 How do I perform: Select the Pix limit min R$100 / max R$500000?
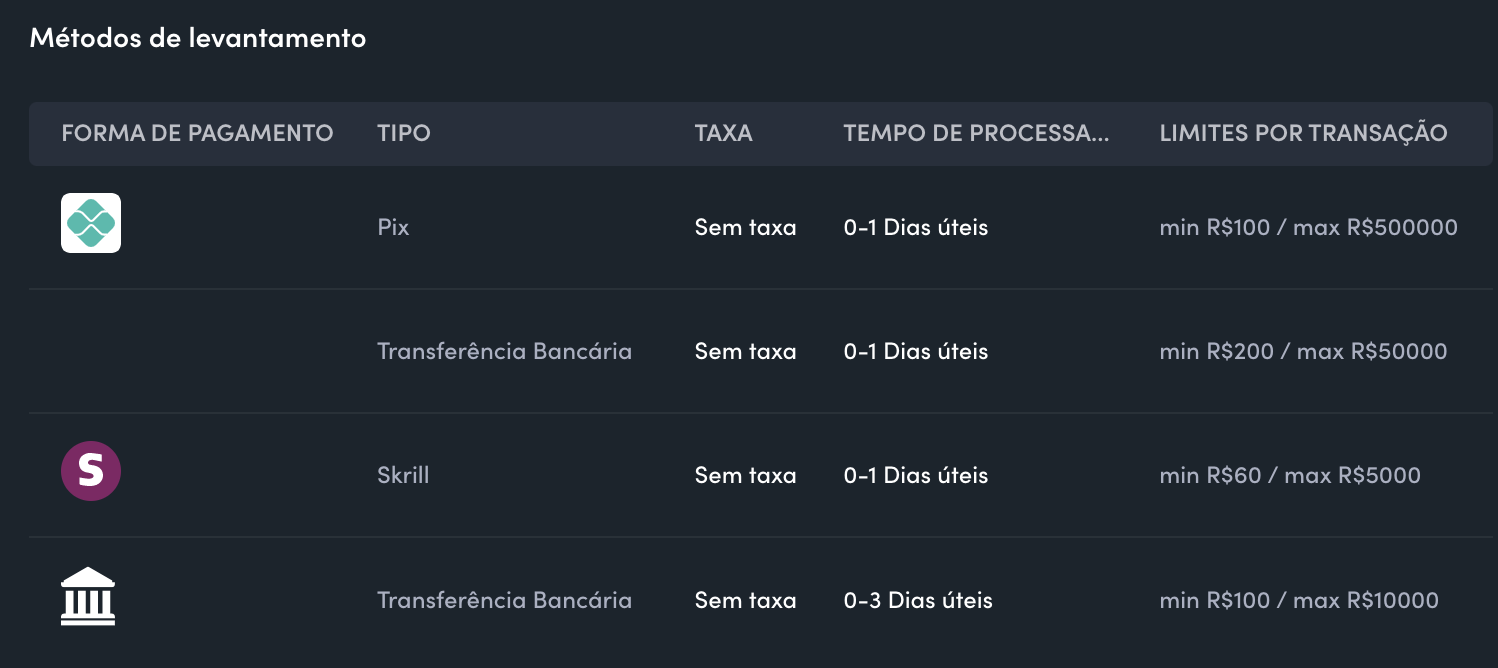click(x=1308, y=227)
